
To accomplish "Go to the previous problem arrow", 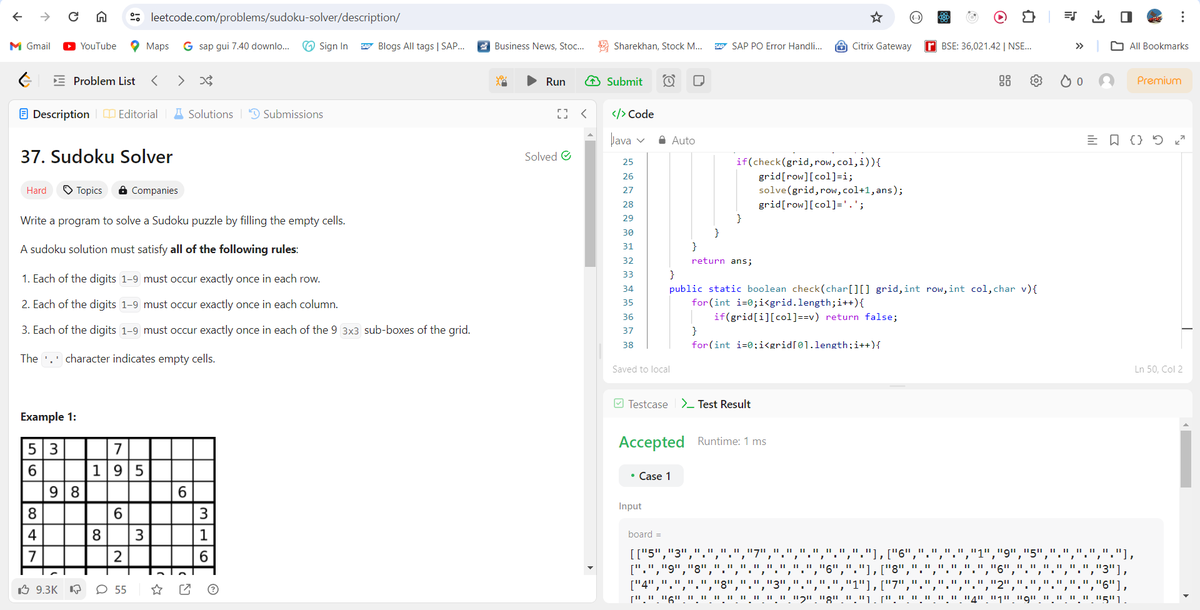I will [x=153, y=81].
